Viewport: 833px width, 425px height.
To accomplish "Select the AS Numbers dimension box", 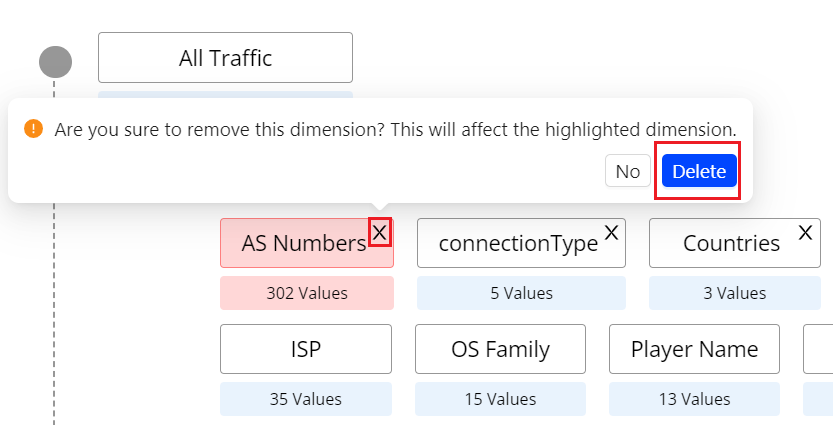I will point(307,243).
